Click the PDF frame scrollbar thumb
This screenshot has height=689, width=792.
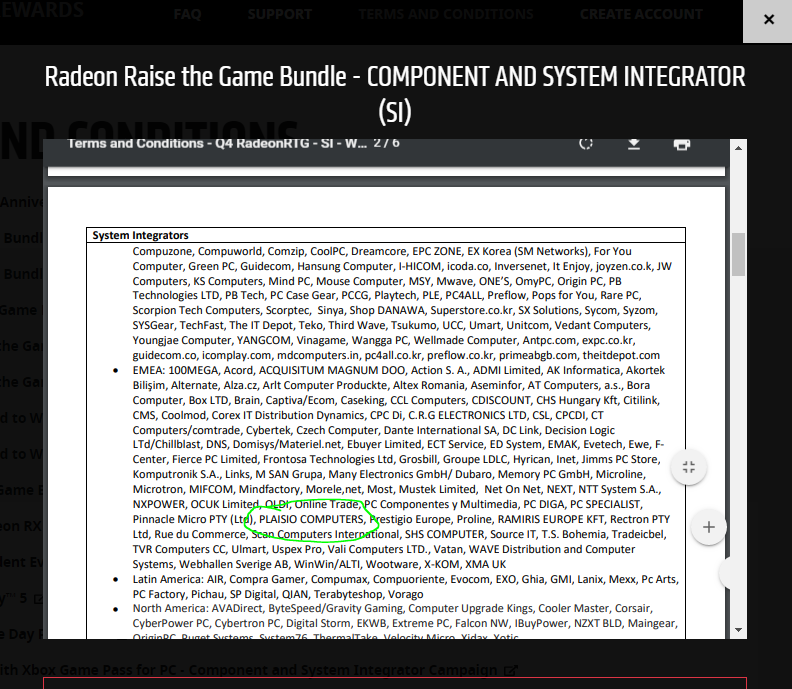pos(738,254)
